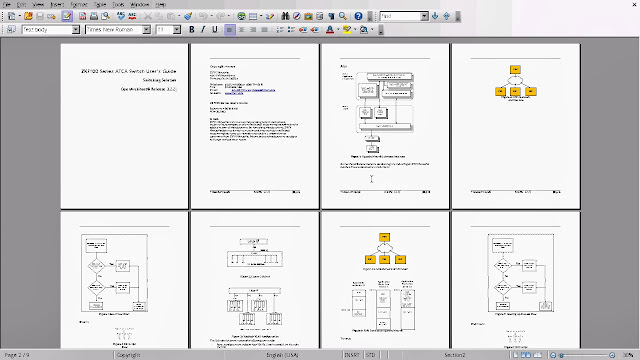This screenshot has height=360, width=640.
Task: Click the Spelling and Grammar check icon
Action: point(120,16)
